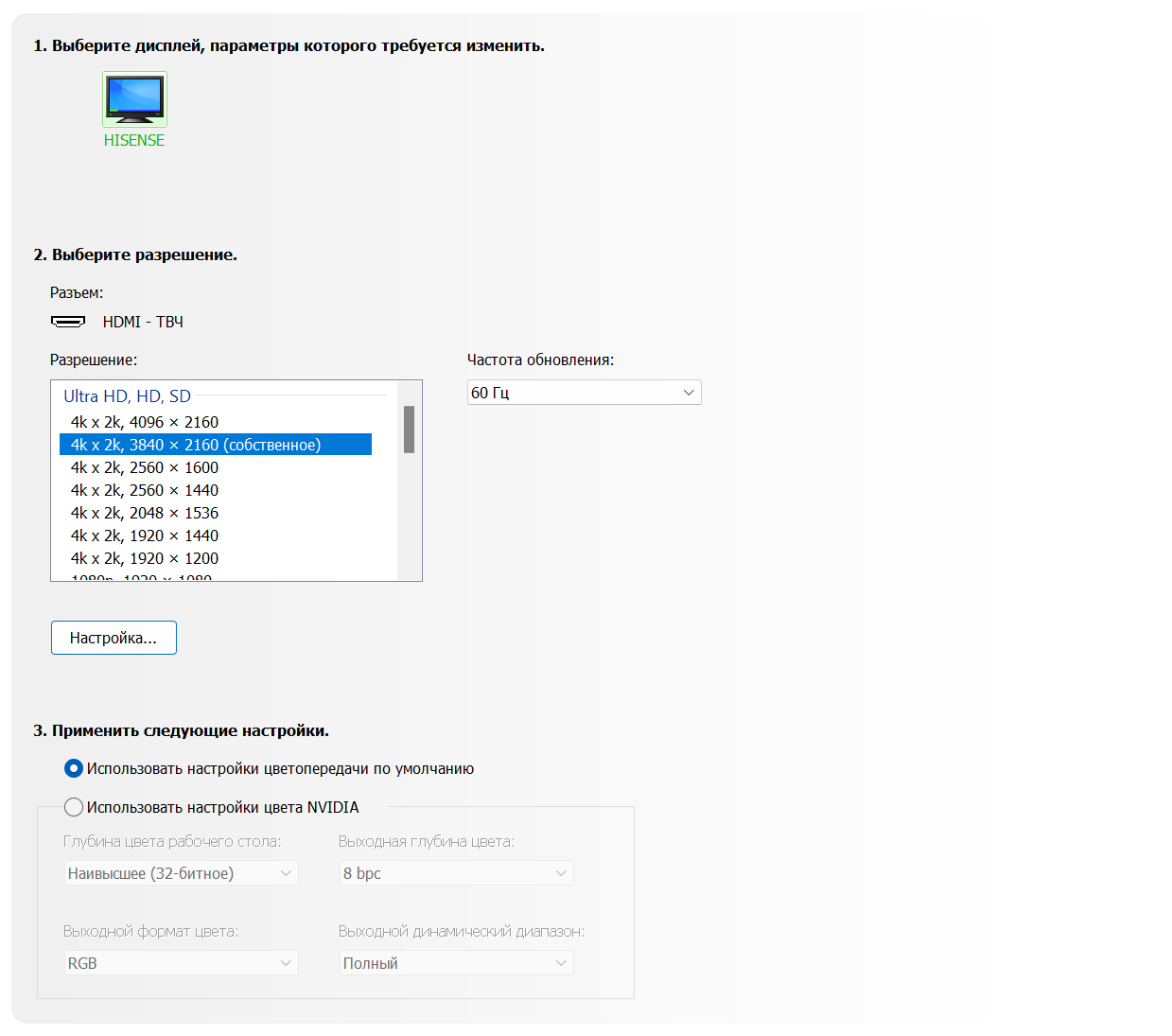Viewport: 1172px width, 1036px height.
Task: Pick the 1920 × 1200 resolution option
Action: pyautogui.click(x=145, y=558)
